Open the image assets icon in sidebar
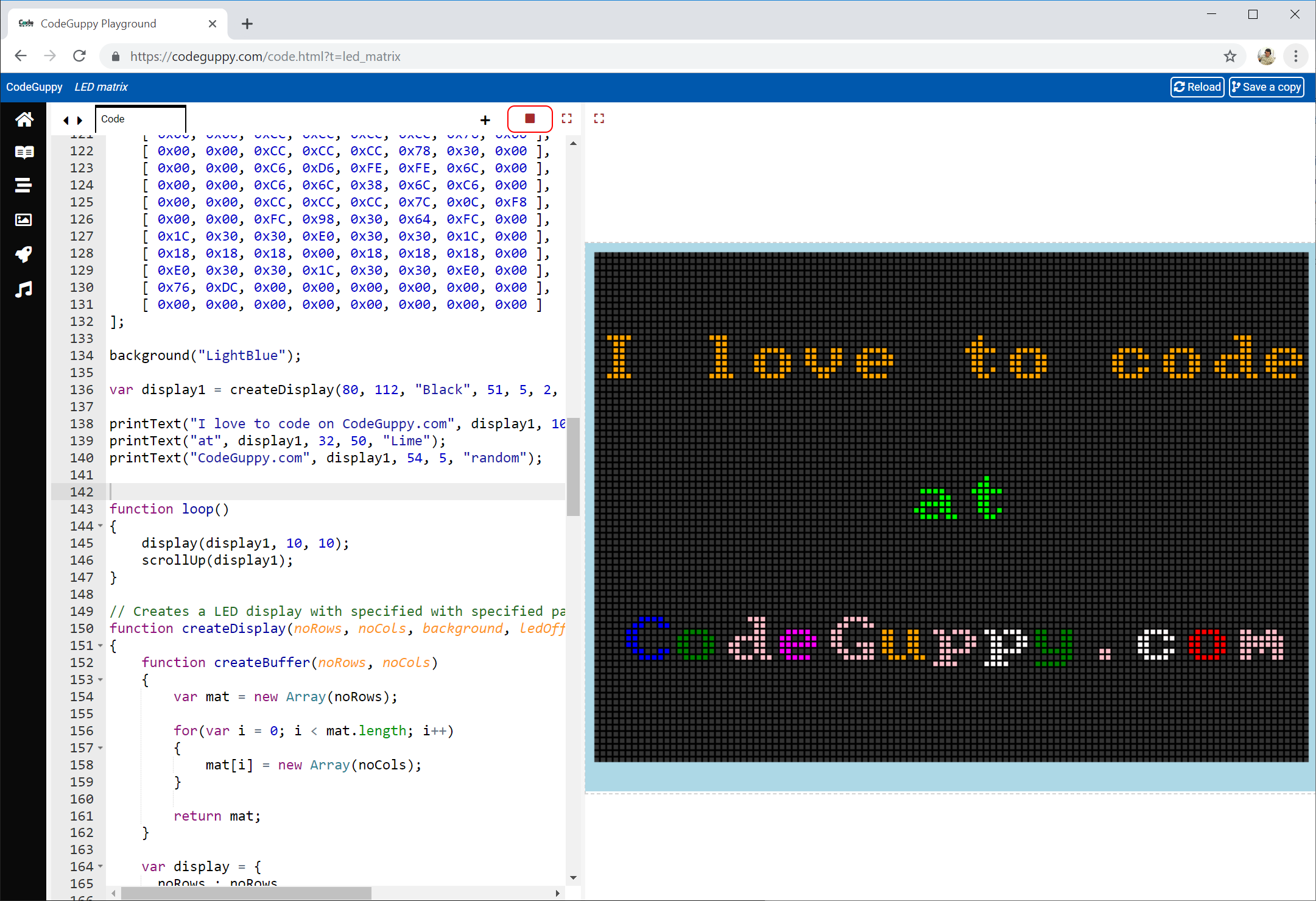The image size is (1316, 901). (24, 220)
